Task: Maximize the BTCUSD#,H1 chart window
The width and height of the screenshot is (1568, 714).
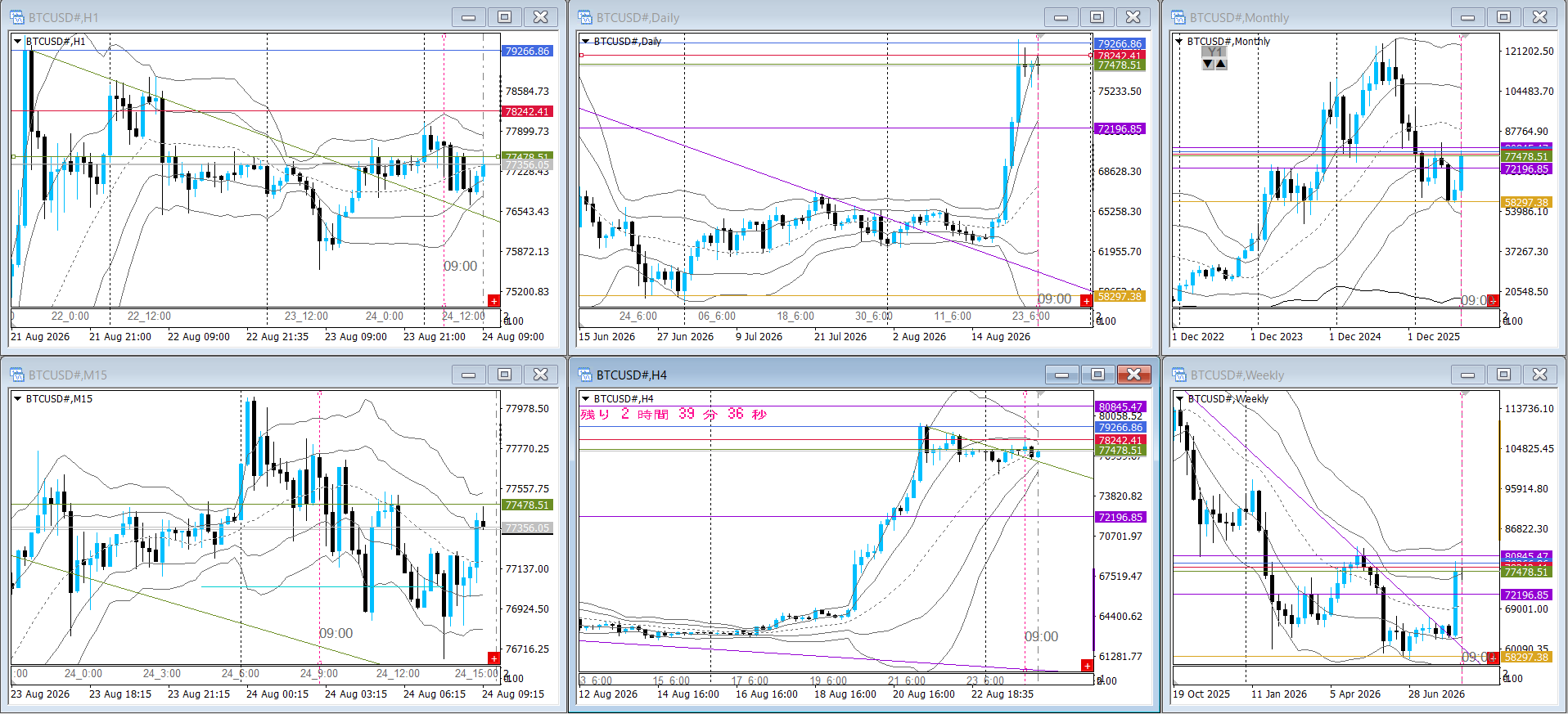Action: 505,17
